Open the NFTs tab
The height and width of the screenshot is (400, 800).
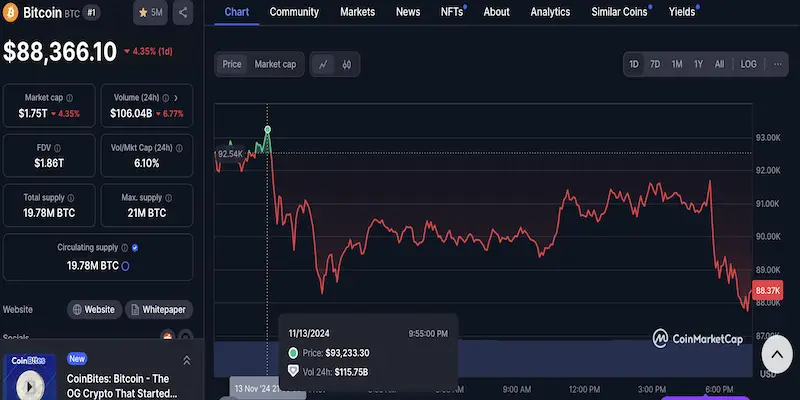click(452, 12)
